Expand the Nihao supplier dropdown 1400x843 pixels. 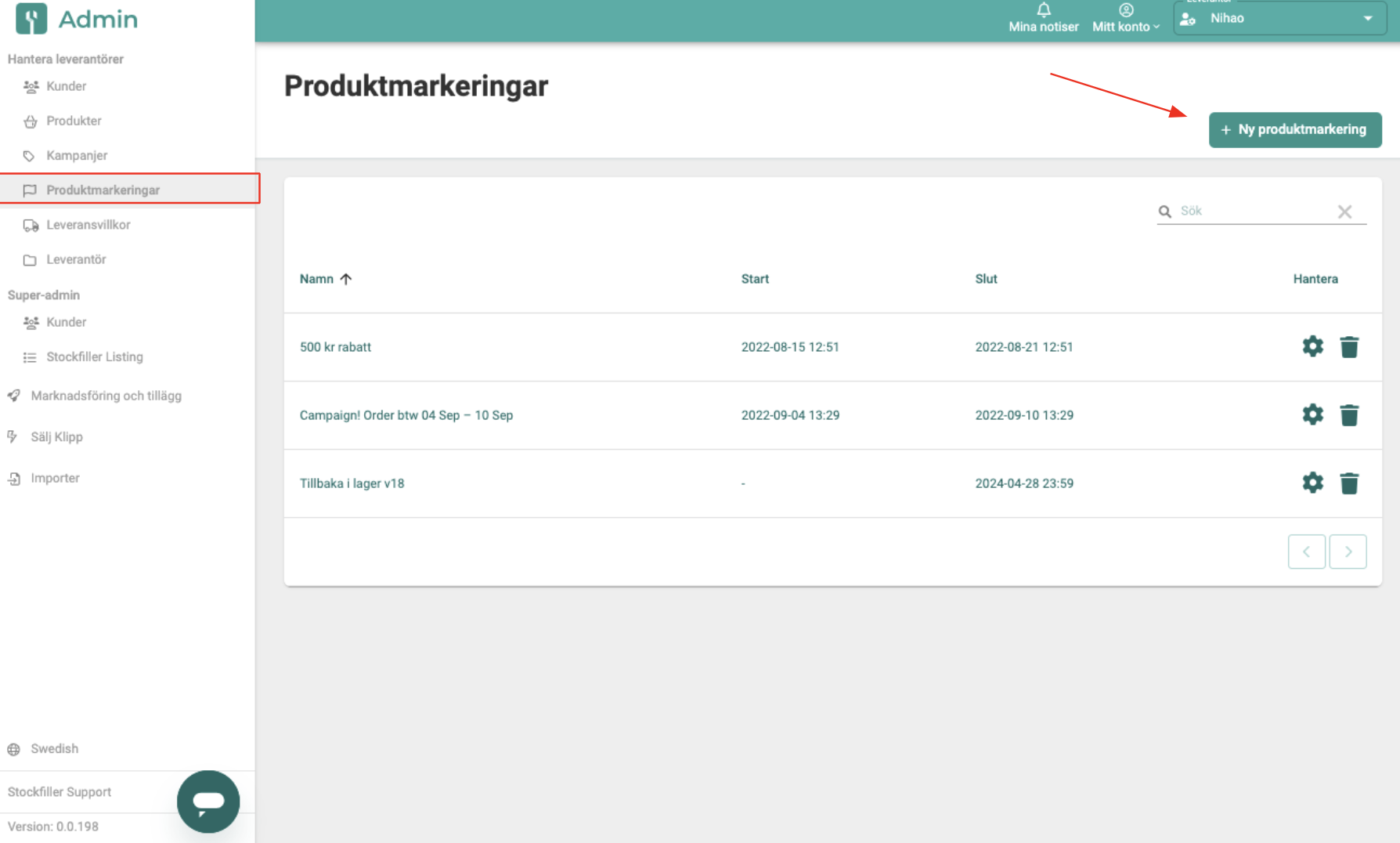1367,18
